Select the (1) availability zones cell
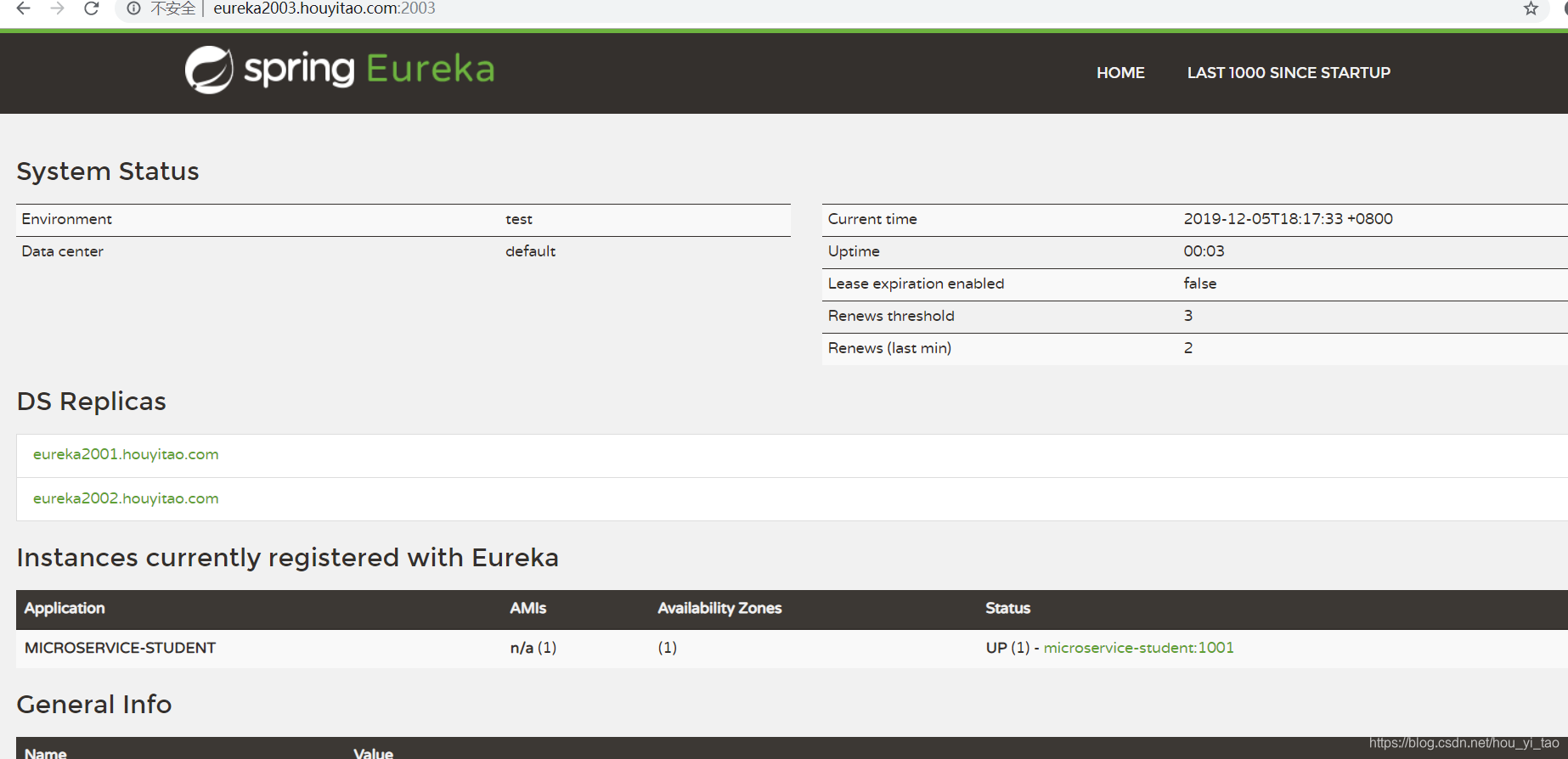The height and width of the screenshot is (759, 1568). tap(668, 648)
